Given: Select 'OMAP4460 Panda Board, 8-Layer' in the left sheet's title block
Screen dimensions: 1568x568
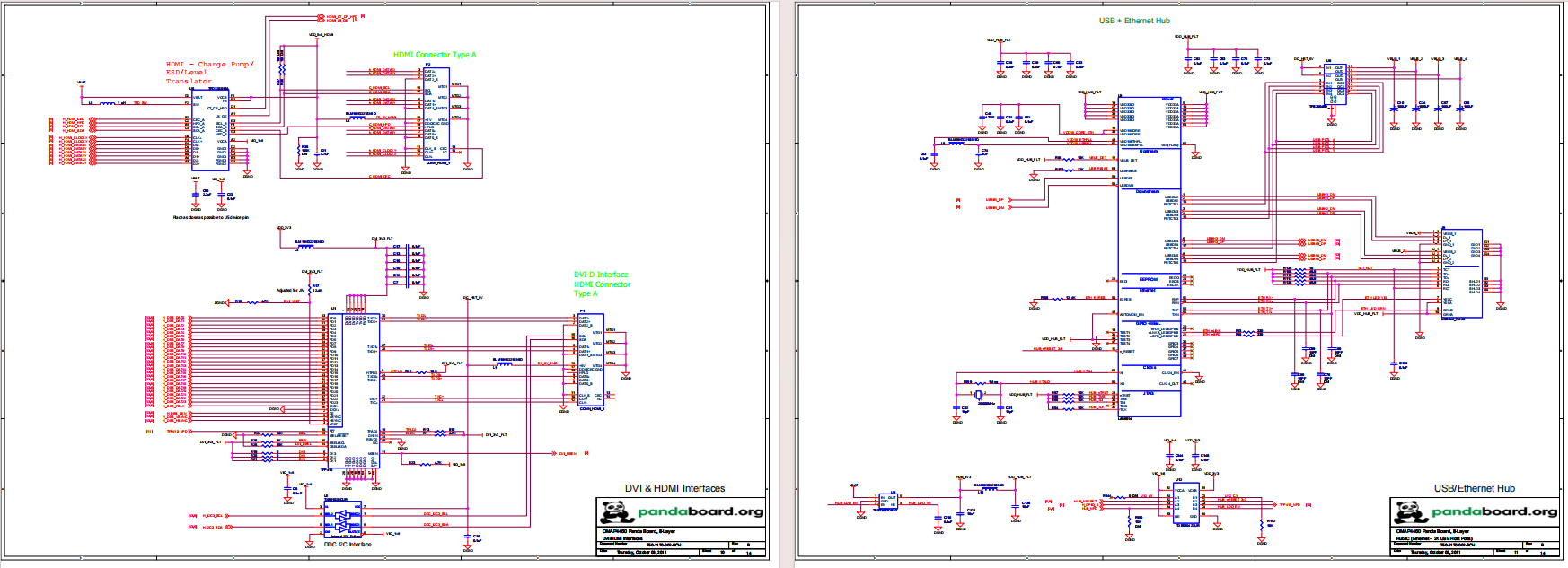Looking at the screenshot, I should 638,531.
